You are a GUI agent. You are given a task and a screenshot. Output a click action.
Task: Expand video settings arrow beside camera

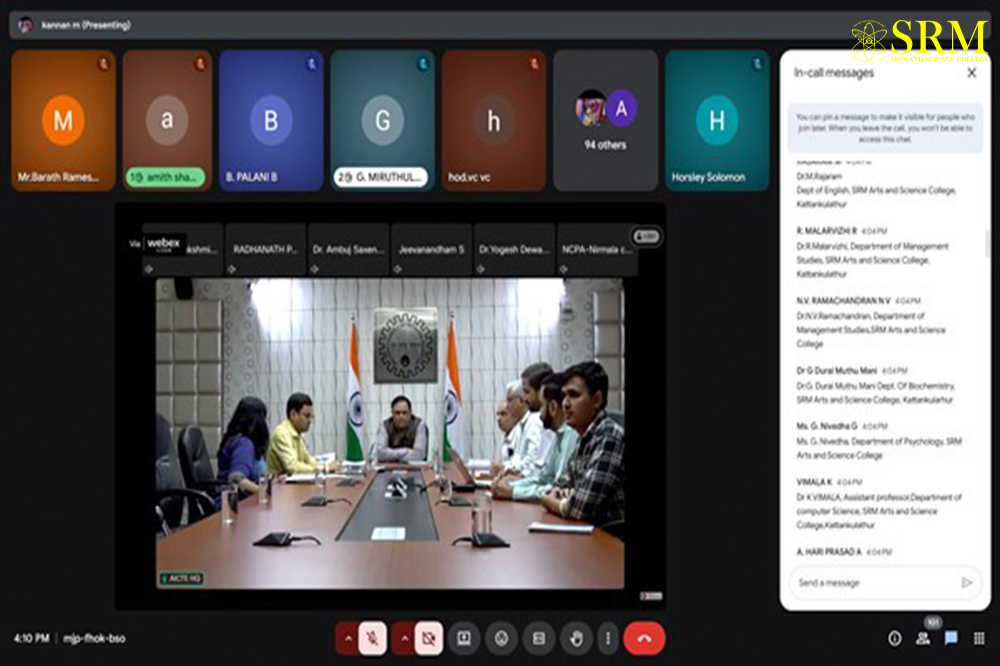[404, 638]
